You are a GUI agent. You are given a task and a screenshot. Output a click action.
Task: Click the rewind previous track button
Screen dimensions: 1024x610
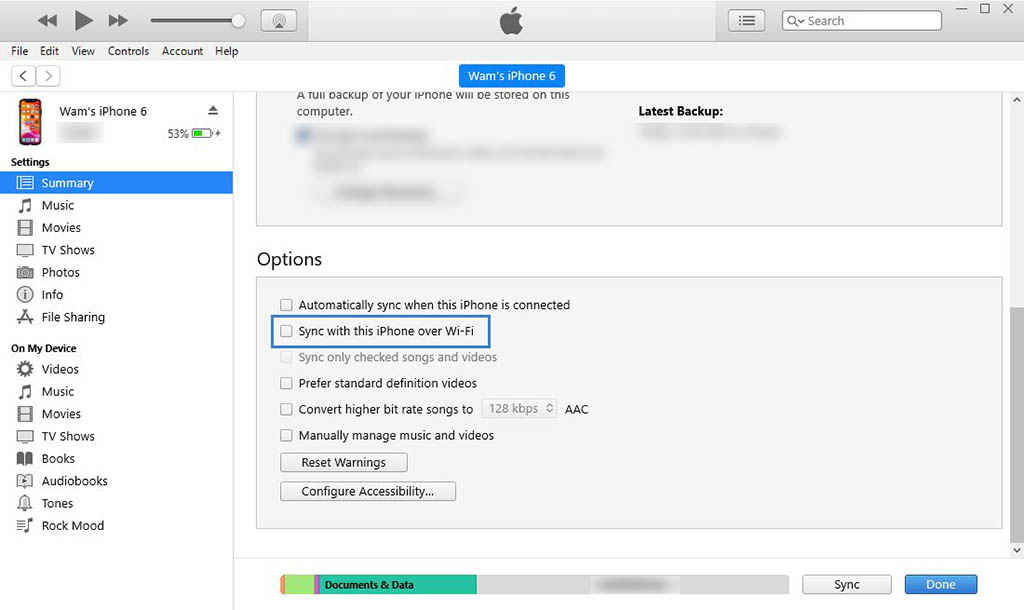[47, 21]
